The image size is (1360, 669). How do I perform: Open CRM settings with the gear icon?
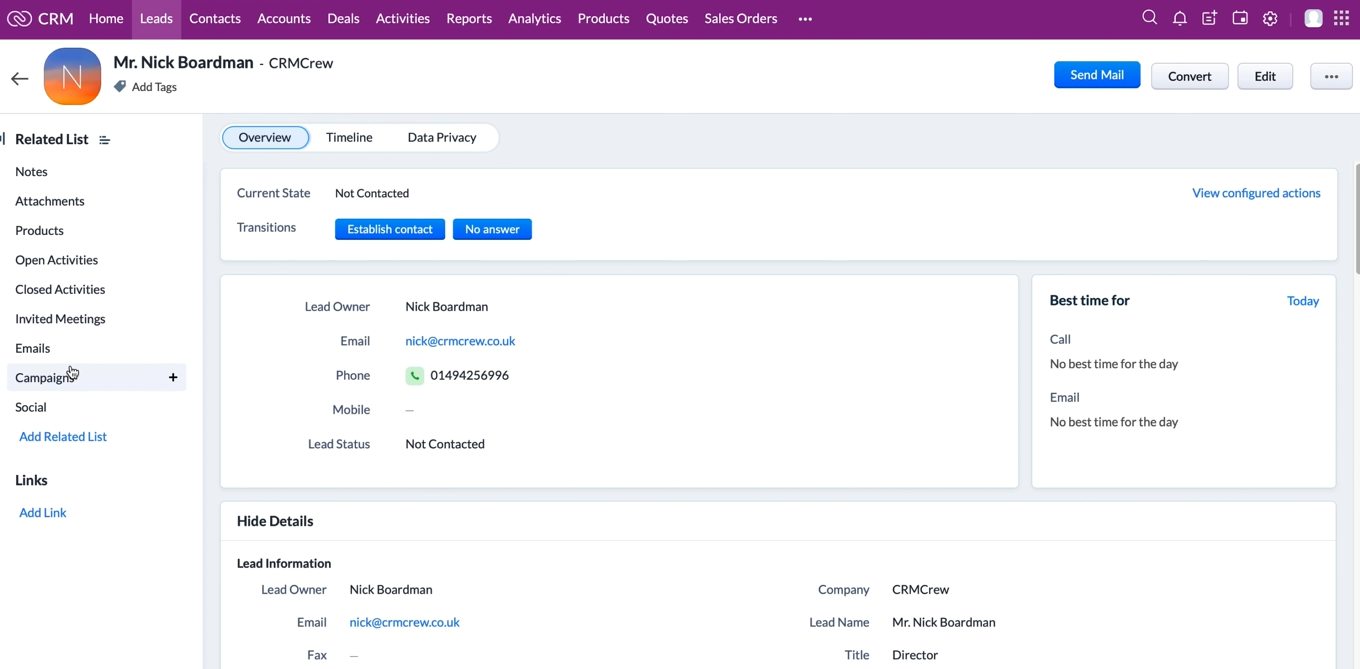click(x=1270, y=17)
